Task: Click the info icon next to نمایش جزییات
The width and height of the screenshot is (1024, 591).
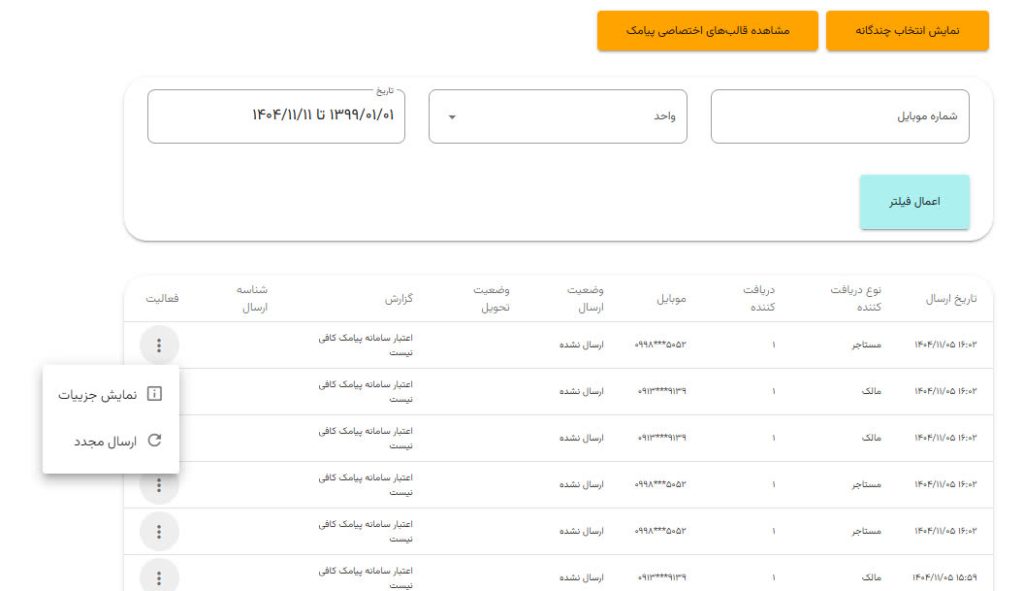Action: tap(154, 395)
